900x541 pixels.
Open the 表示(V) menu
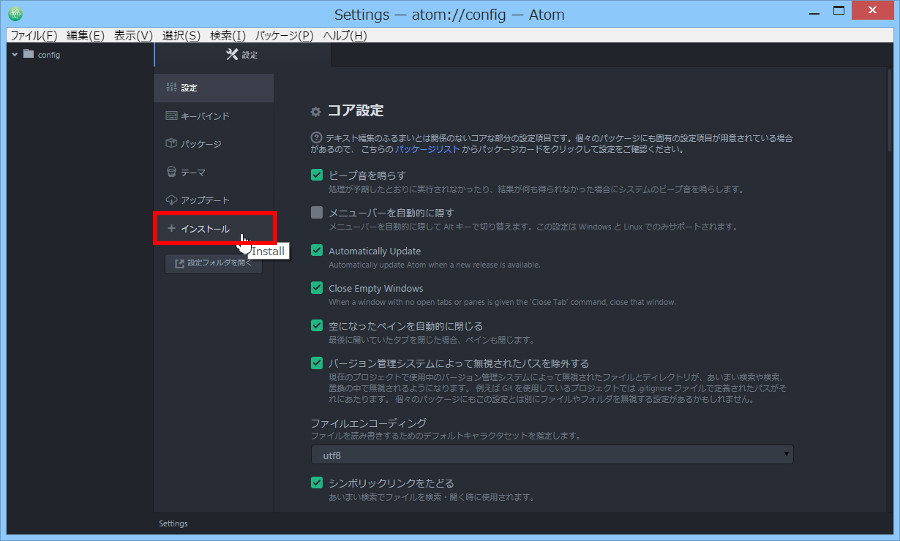(x=133, y=36)
